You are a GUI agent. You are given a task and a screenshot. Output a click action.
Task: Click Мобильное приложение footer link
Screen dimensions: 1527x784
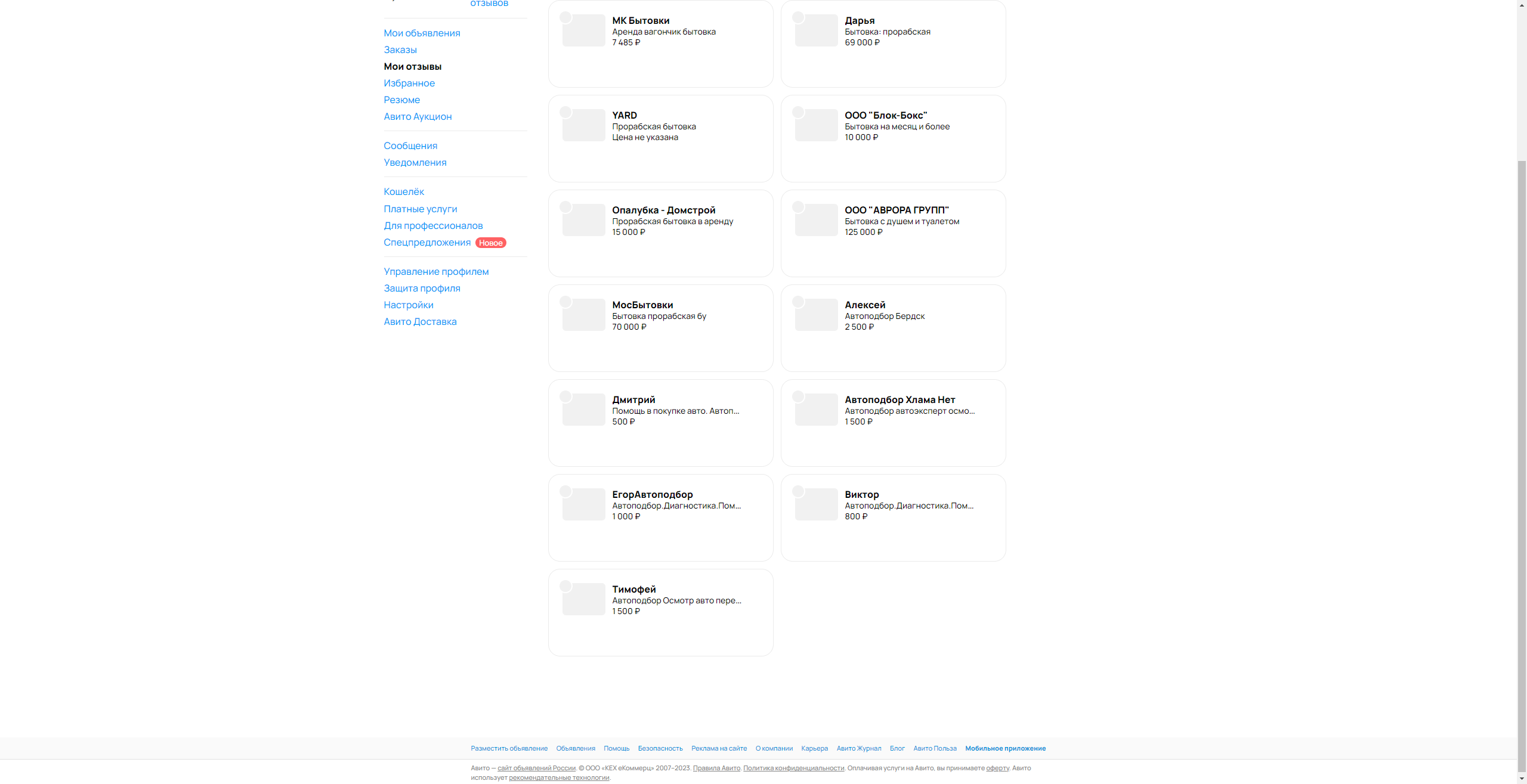pyautogui.click(x=1005, y=749)
